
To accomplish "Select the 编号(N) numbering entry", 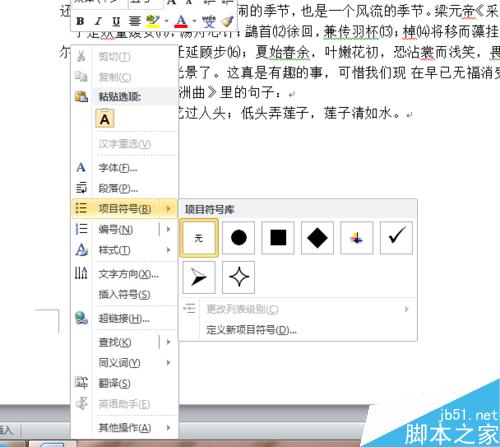I will pyautogui.click(x=116, y=229).
